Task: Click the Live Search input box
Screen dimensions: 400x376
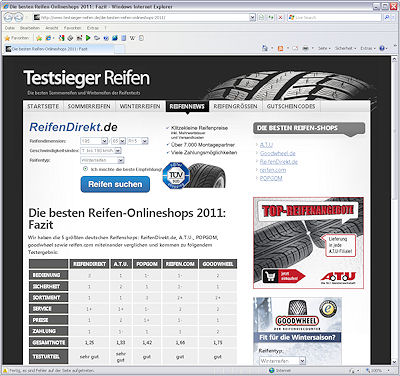Action: 334,17
